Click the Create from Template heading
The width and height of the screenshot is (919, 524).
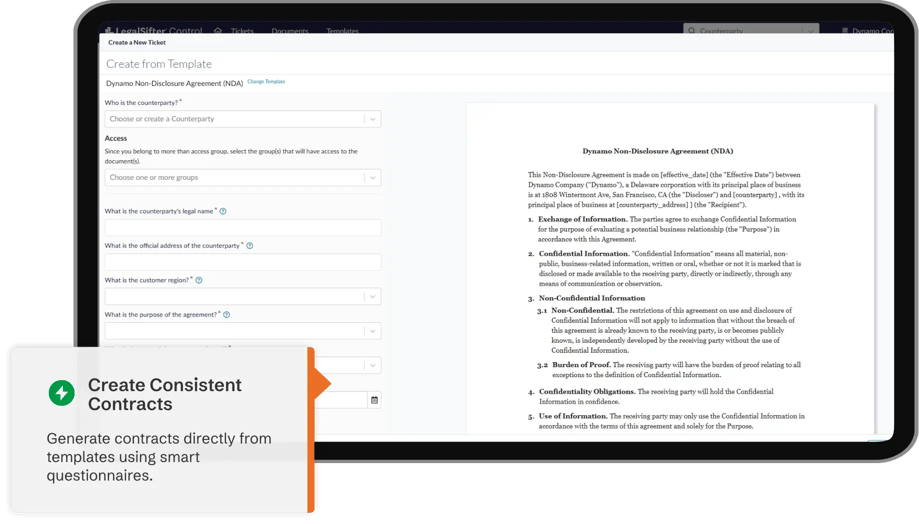click(159, 64)
